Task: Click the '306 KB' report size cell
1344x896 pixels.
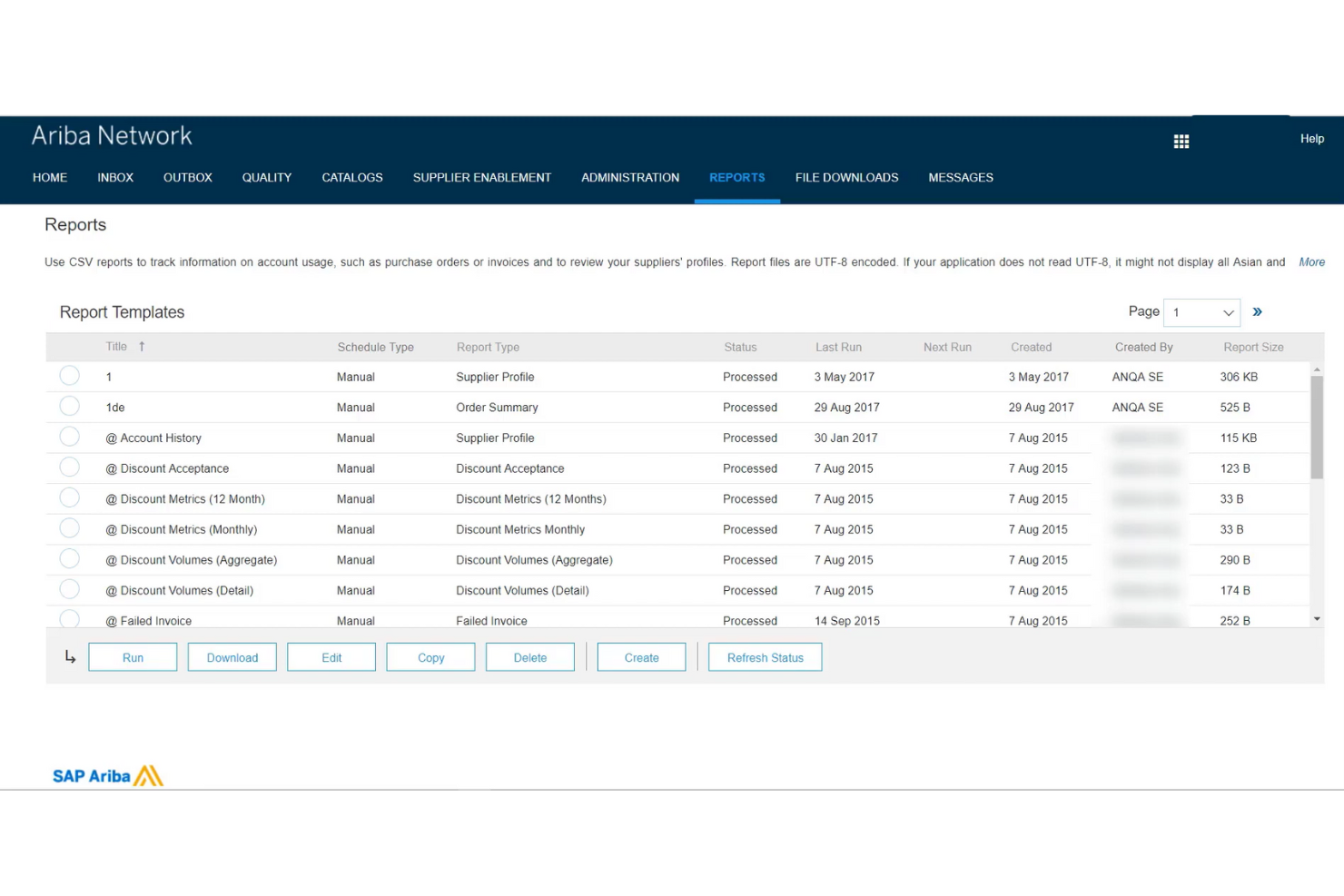Action: pos(1239,377)
